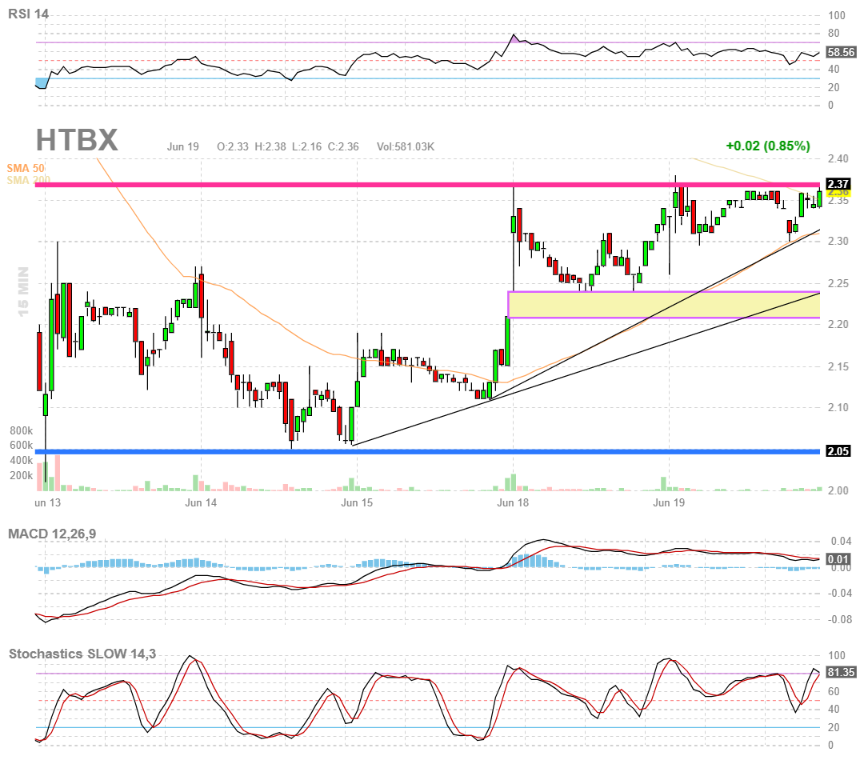Screen dimensions: 865x760
Task: Click the 2.37 price axis badge
Action: point(838,184)
